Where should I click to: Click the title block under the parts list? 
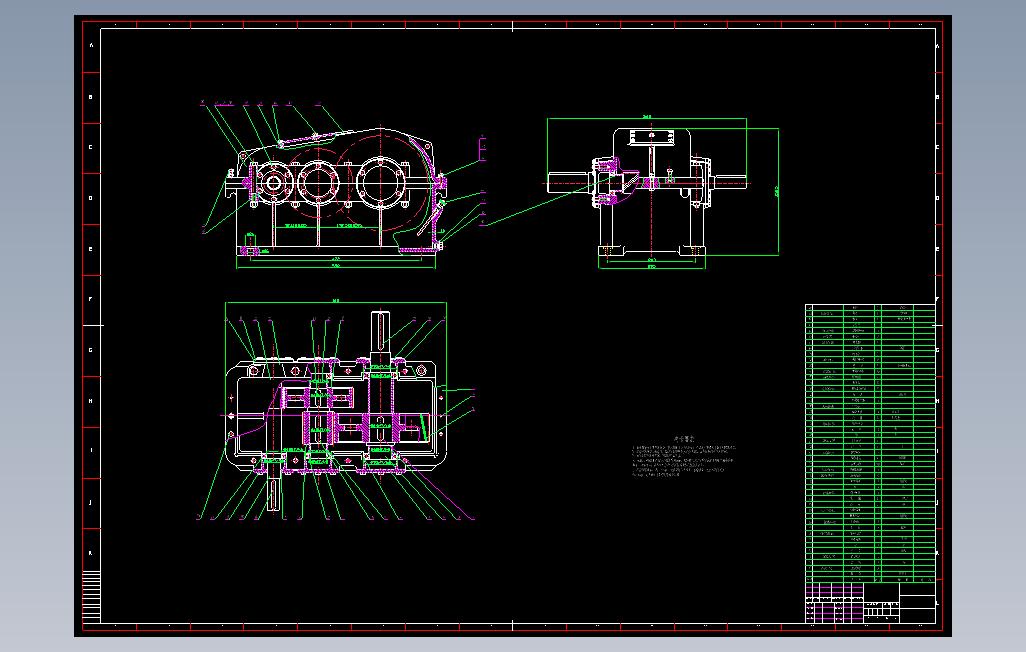pos(870,602)
